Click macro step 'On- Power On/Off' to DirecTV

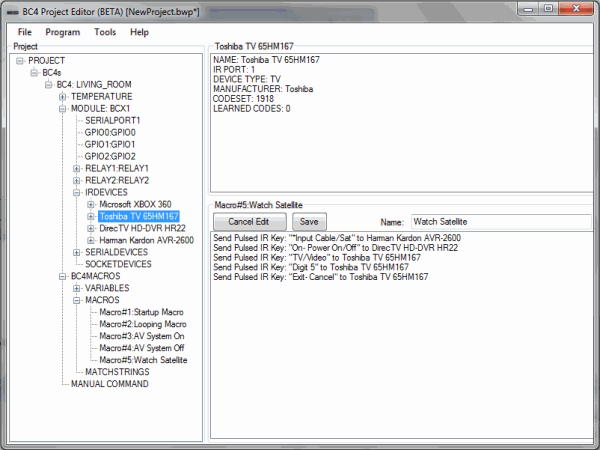(336, 248)
